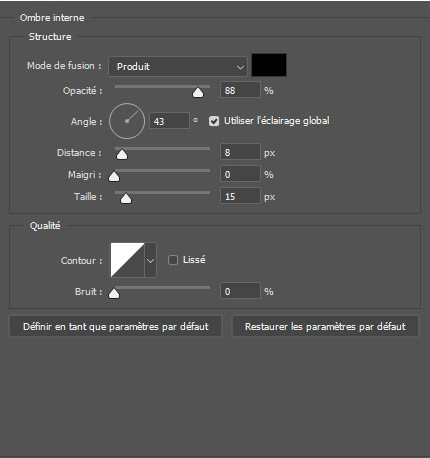Click the Opacité slider handle
430x458 pixels.
[198, 92]
